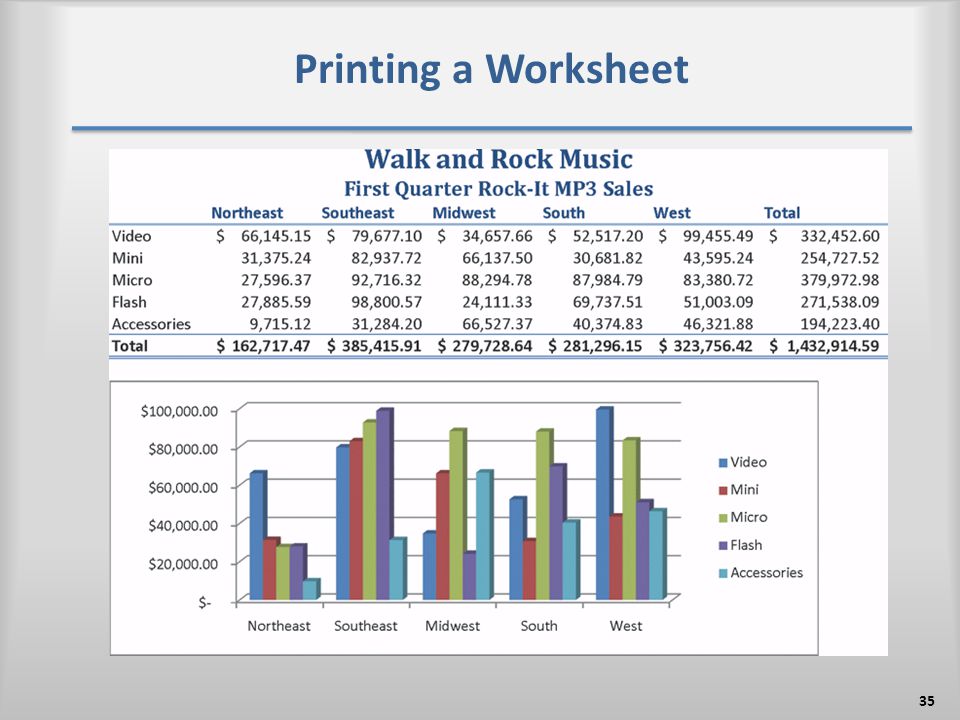Select the Mini row label in table
Image resolution: width=960 pixels, height=720 pixels.
click(x=127, y=258)
